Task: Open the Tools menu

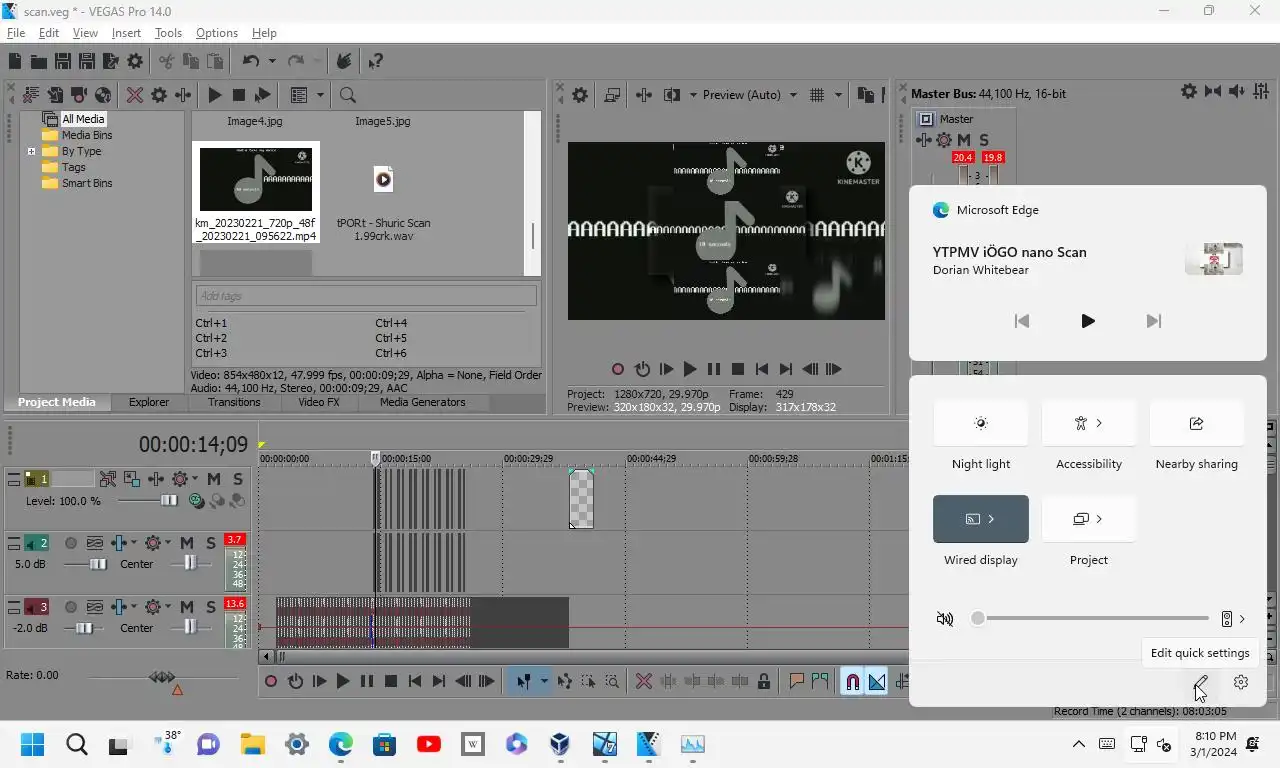Action: click(168, 33)
